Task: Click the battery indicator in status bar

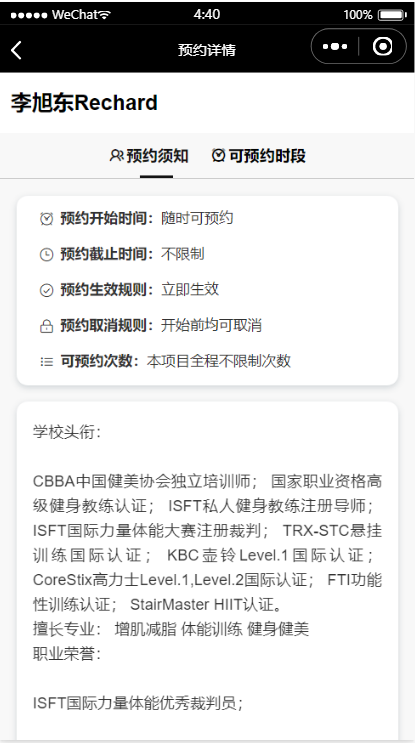Action: click(x=393, y=15)
